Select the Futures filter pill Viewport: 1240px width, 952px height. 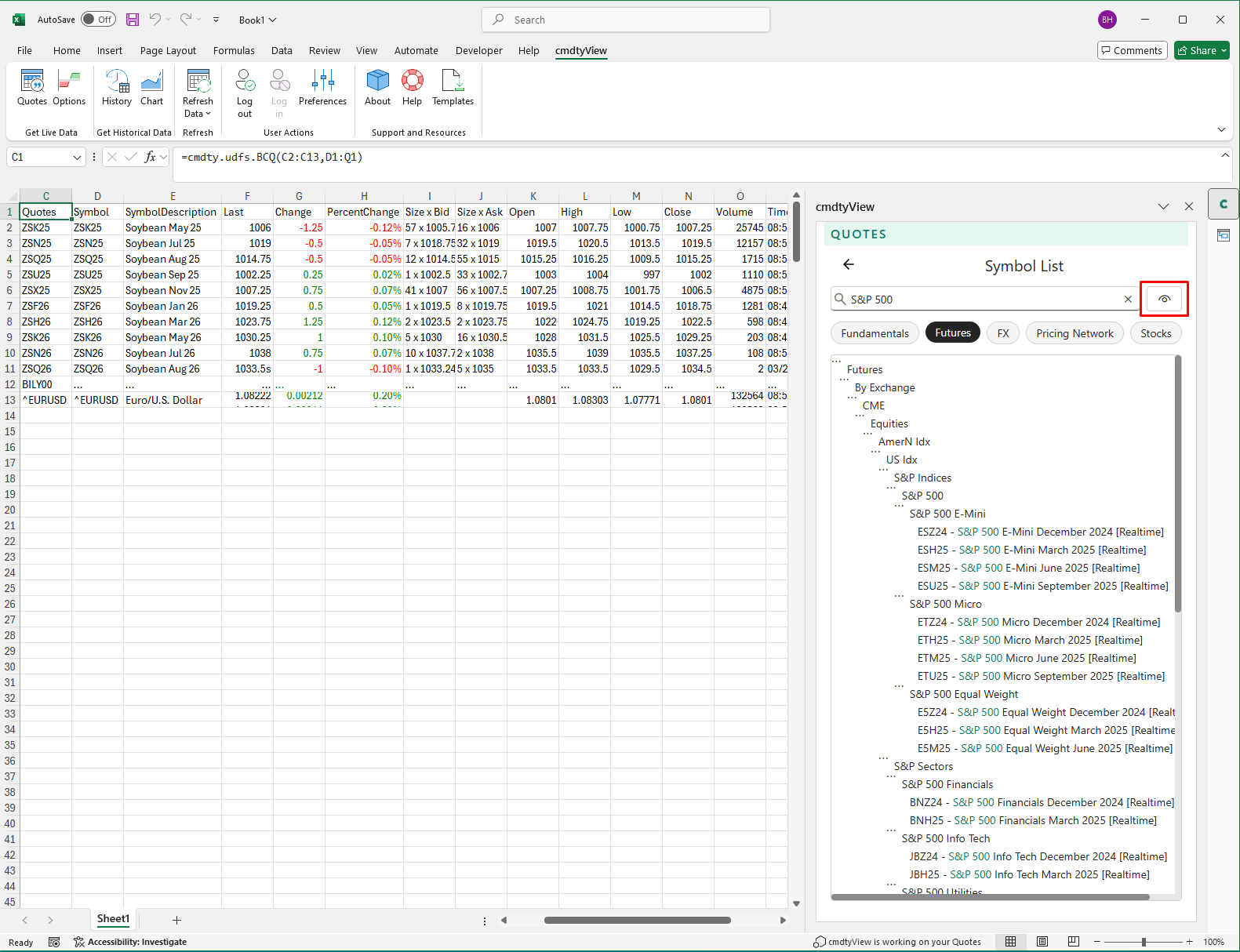tap(953, 333)
